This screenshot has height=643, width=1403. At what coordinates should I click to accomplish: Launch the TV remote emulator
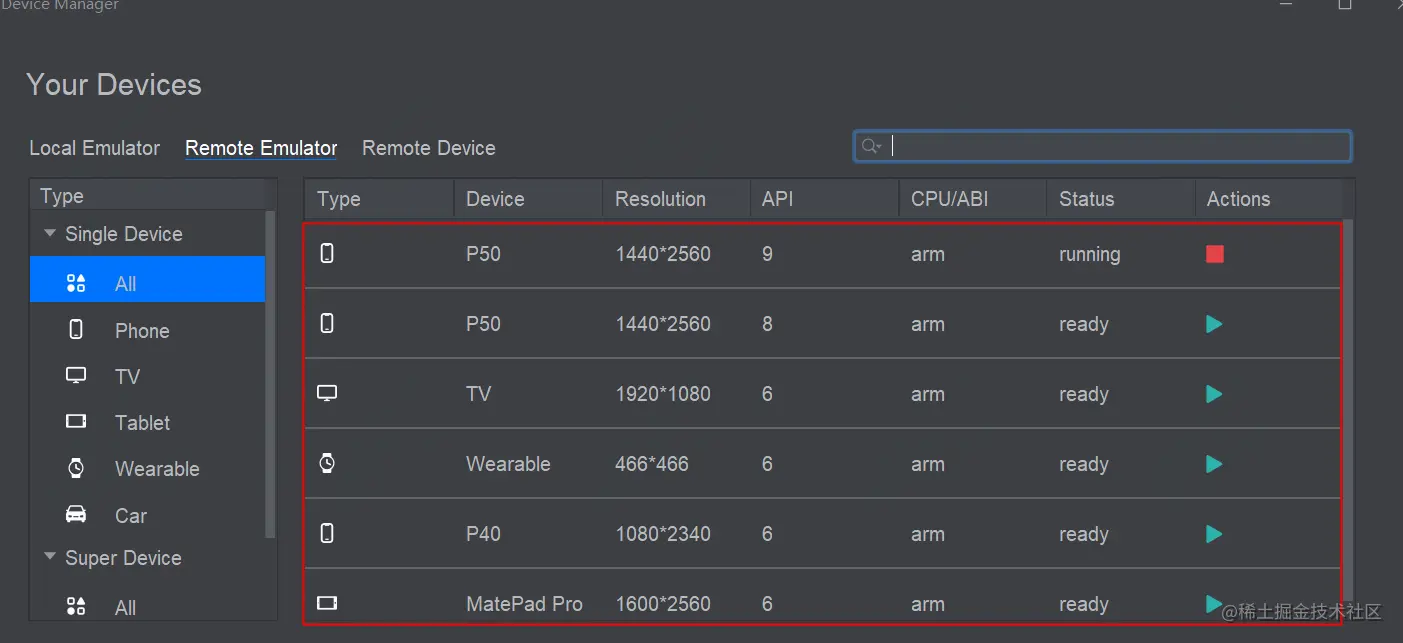click(1214, 394)
